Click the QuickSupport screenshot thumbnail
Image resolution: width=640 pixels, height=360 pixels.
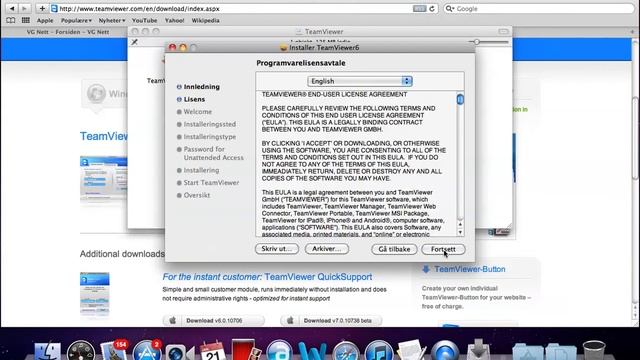tap(95, 294)
